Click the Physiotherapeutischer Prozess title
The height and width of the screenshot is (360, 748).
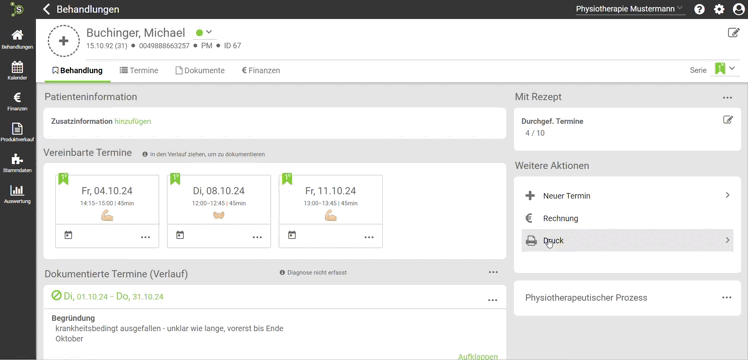pyautogui.click(x=586, y=298)
